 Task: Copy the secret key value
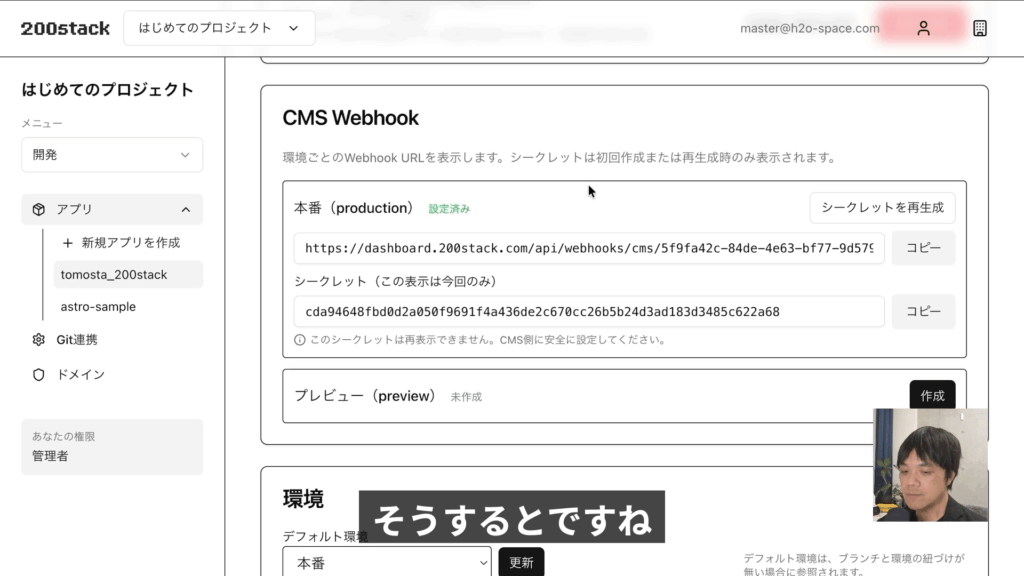pos(923,311)
